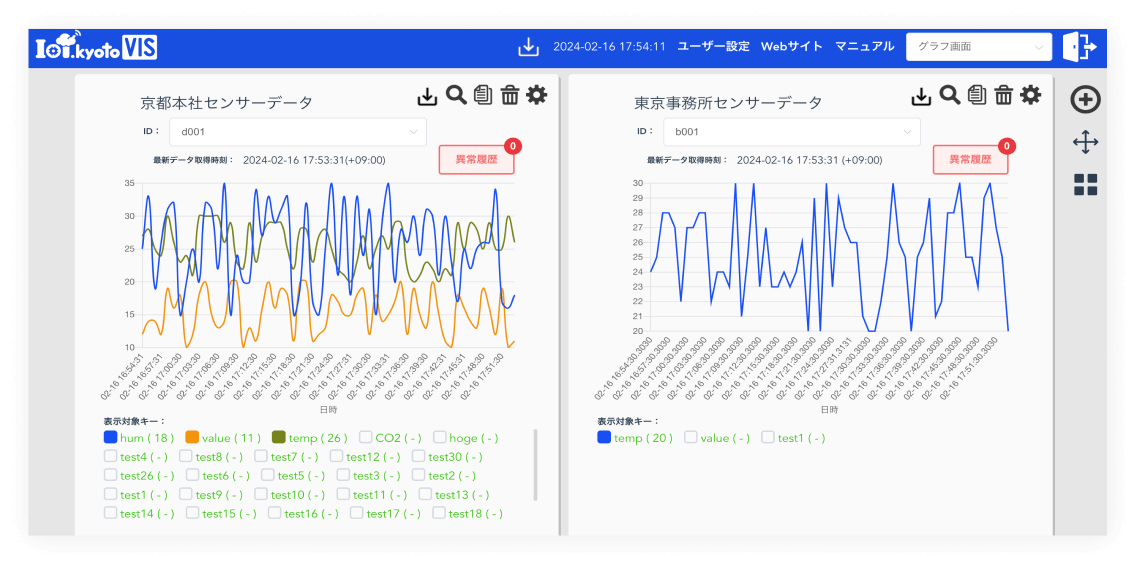Expand the b001 ID dropdown

click(x=791, y=132)
